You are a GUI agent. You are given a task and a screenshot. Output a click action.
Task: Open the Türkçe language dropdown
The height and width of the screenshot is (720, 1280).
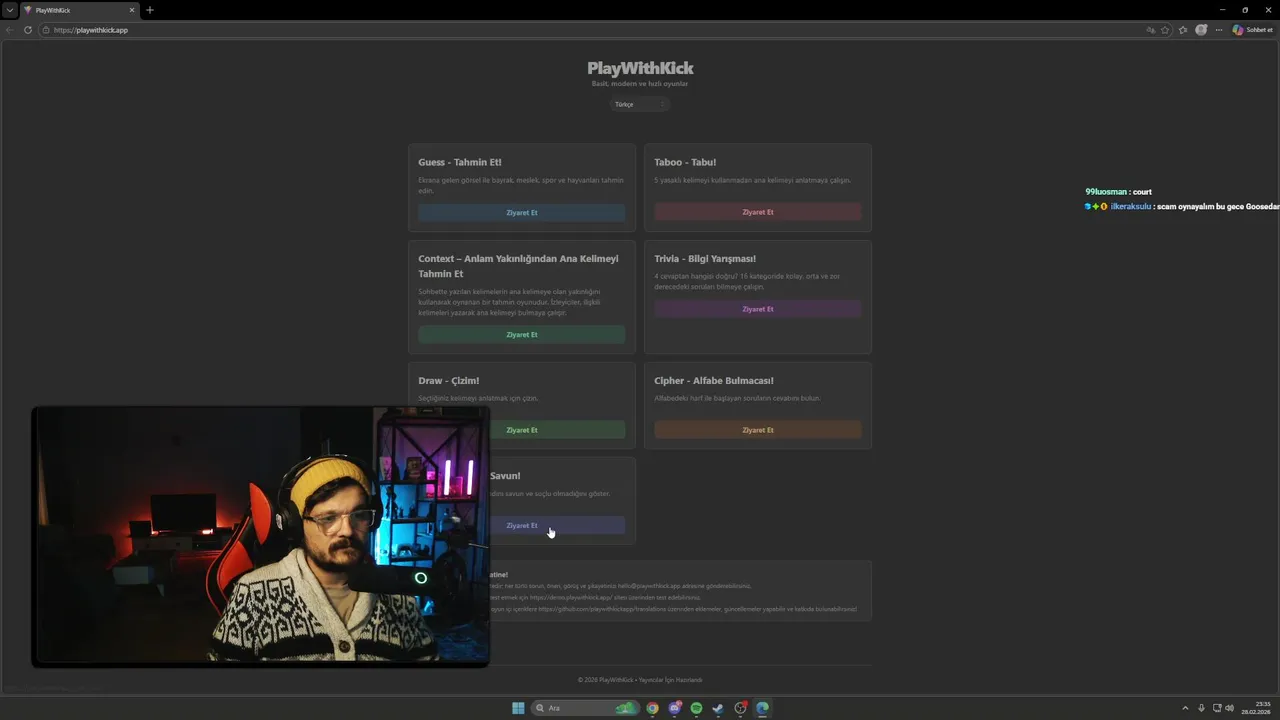point(639,104)
